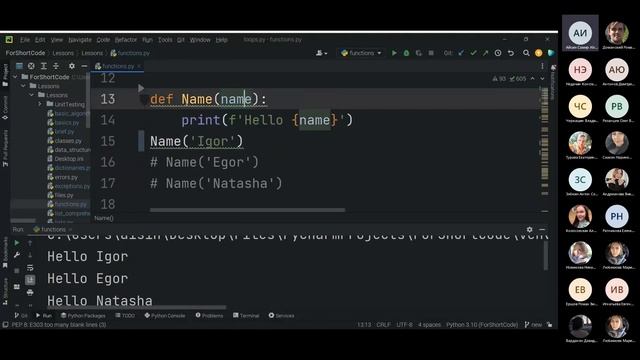Image resolution: width=640 pixels, height=360 pixels.
Task: Open the Git tool window tab
Action: [21, 316]
